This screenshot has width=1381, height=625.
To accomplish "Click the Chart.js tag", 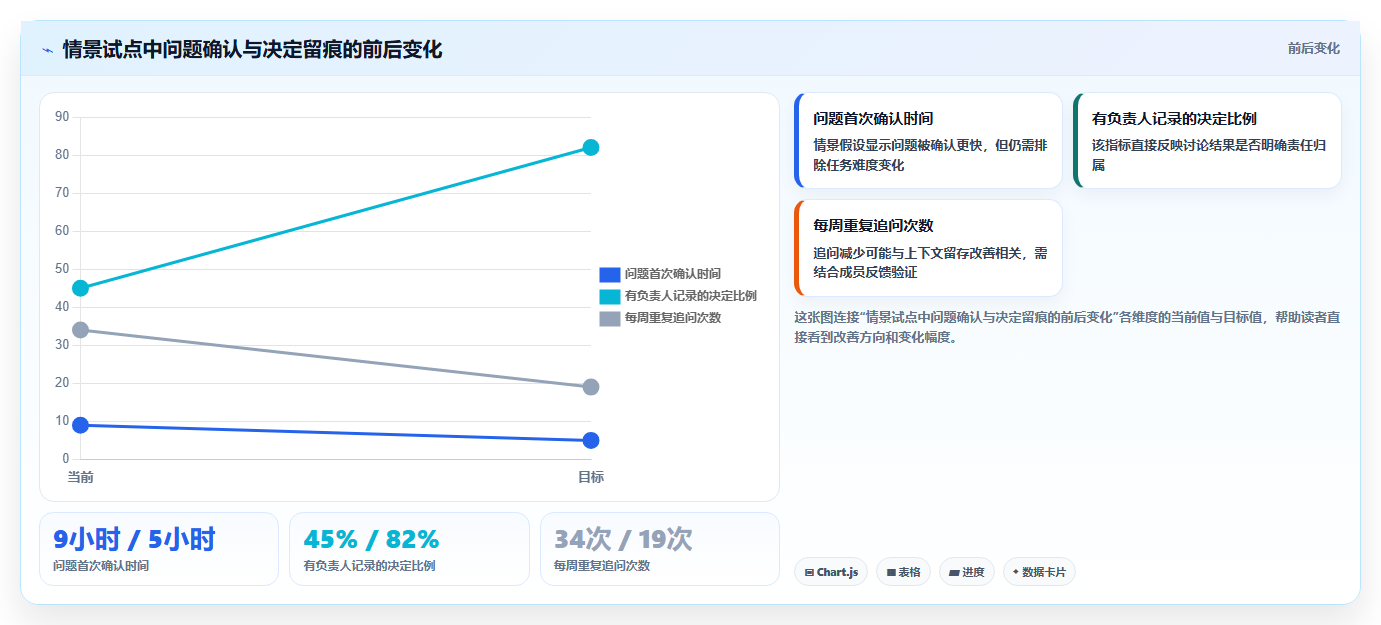I will [831, 572].
